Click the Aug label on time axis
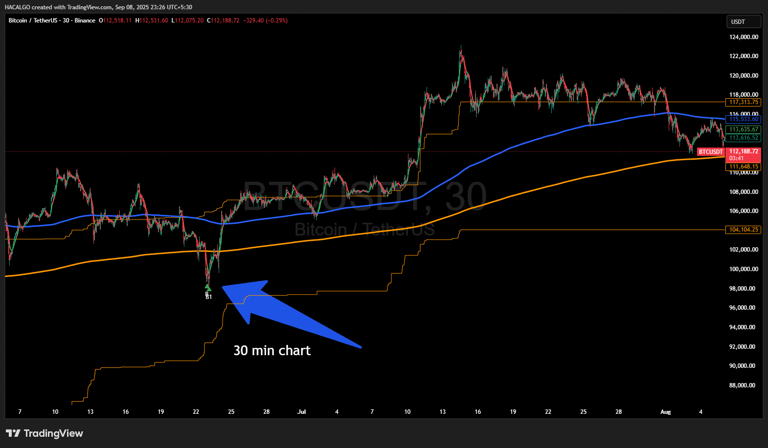768x448 pixels. click(665, 412)
